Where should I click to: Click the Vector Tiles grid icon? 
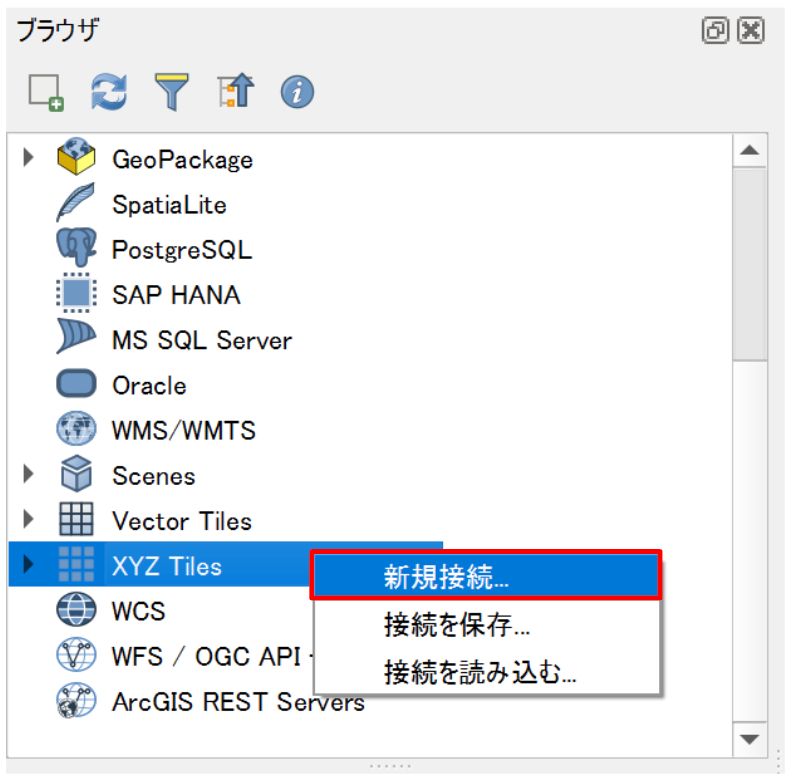pos(76,519)
